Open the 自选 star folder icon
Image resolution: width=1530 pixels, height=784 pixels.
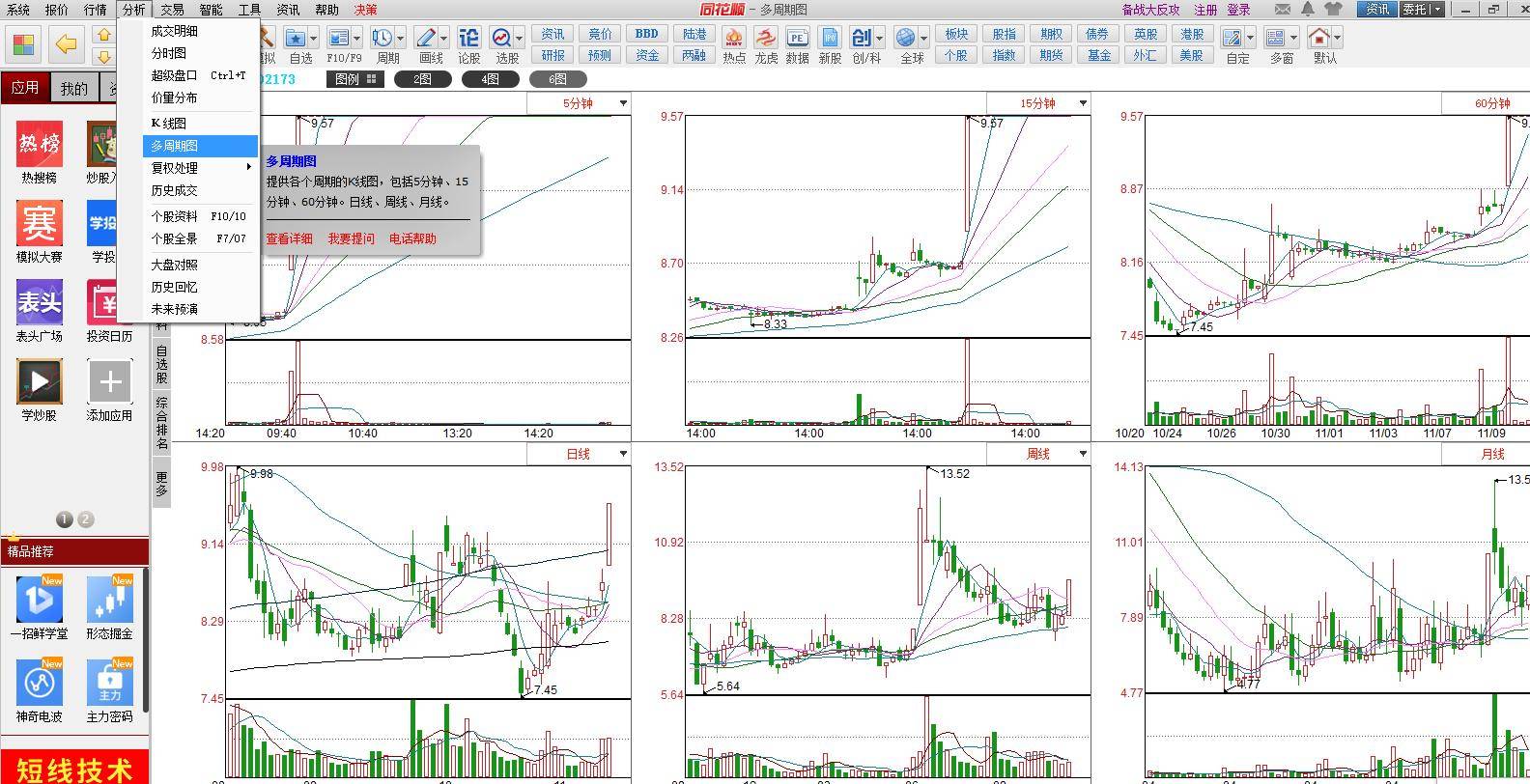click(x=296, y=39)
